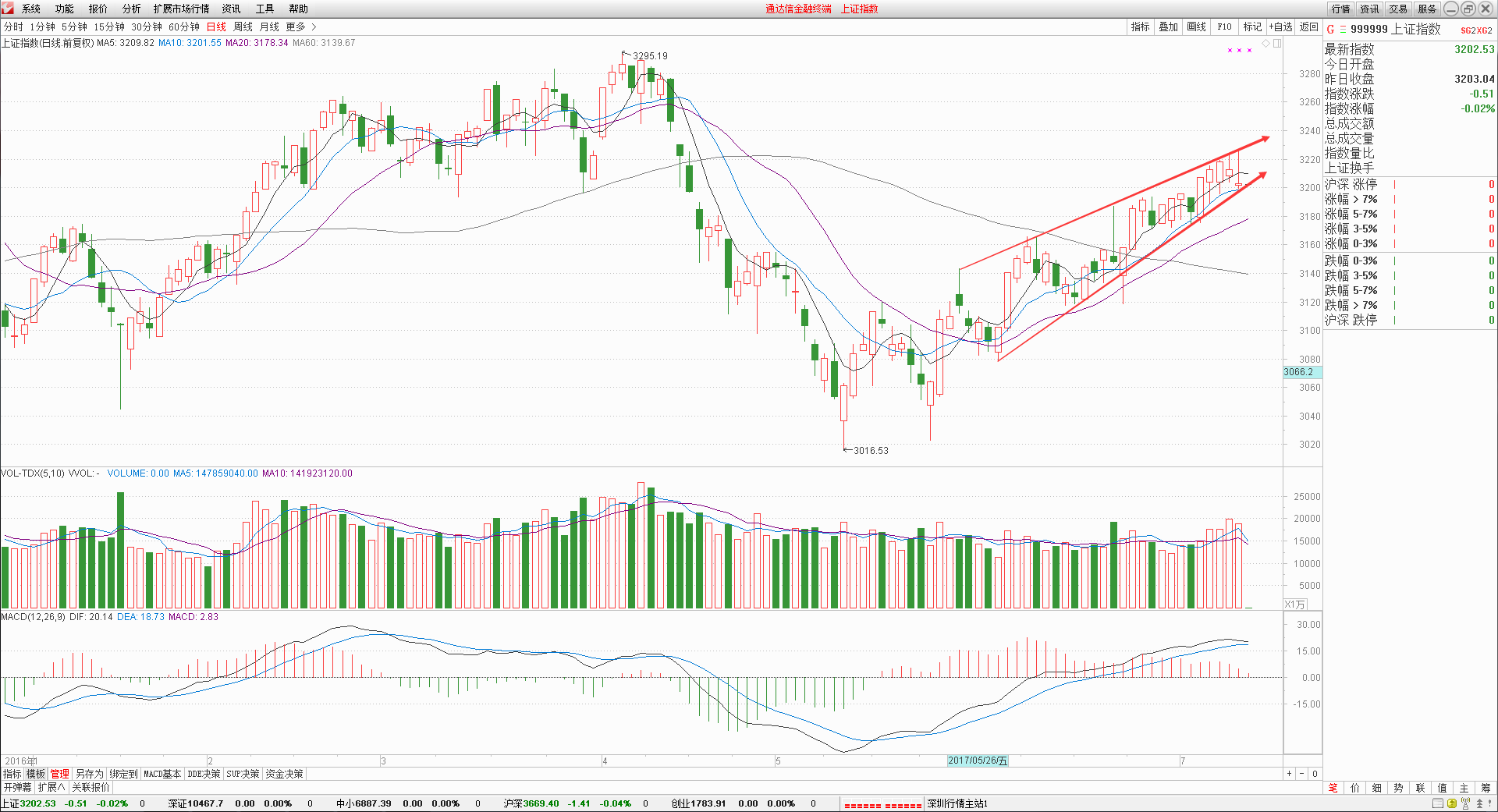Click the 行情 button at top right
The image size is (1498, 812).
coord(1341,9)
